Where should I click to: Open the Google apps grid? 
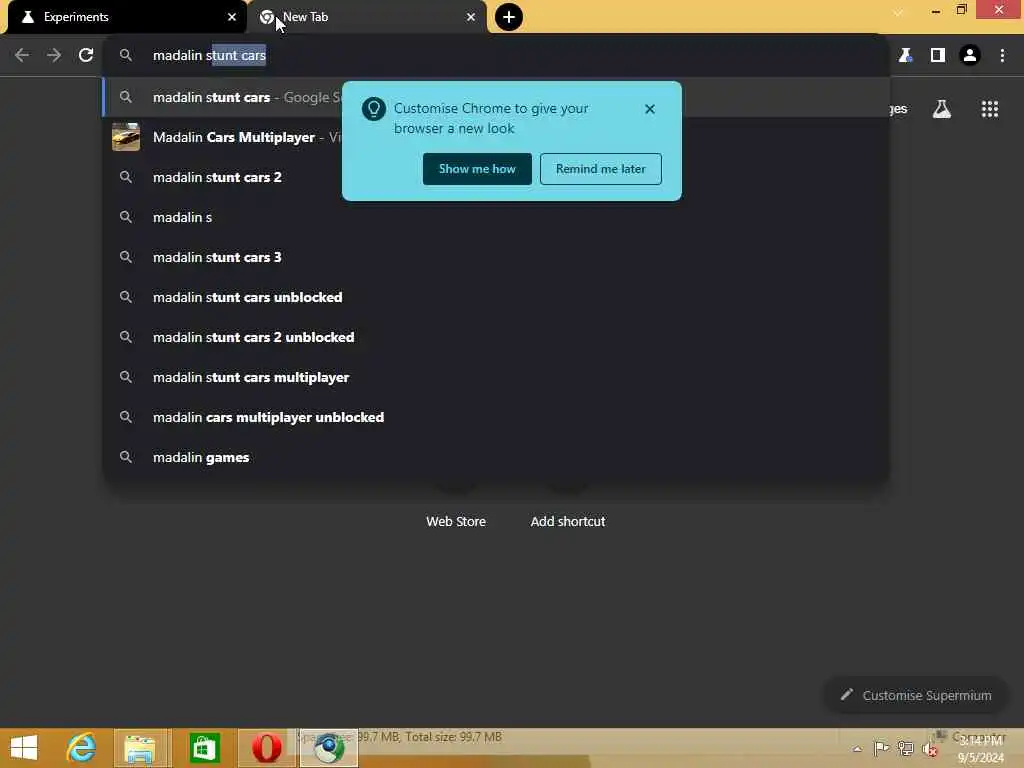pyautogui.click(x=990, y=109)
